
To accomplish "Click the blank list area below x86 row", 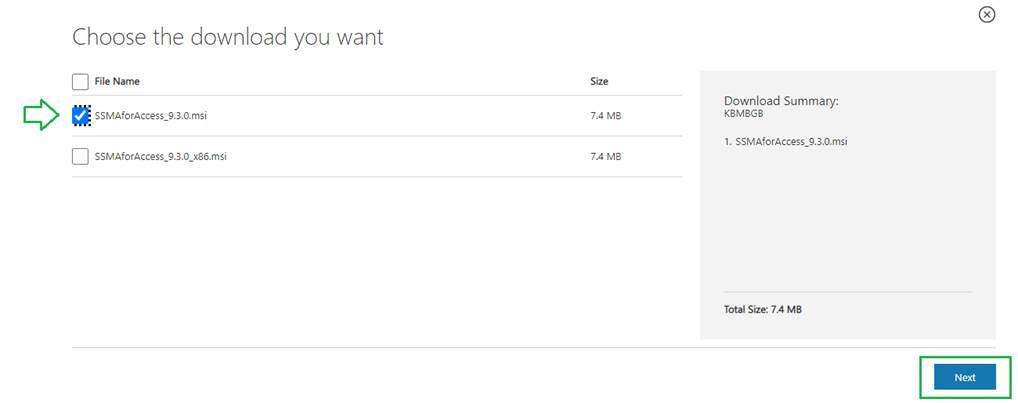I will click(x=377, y=260).
